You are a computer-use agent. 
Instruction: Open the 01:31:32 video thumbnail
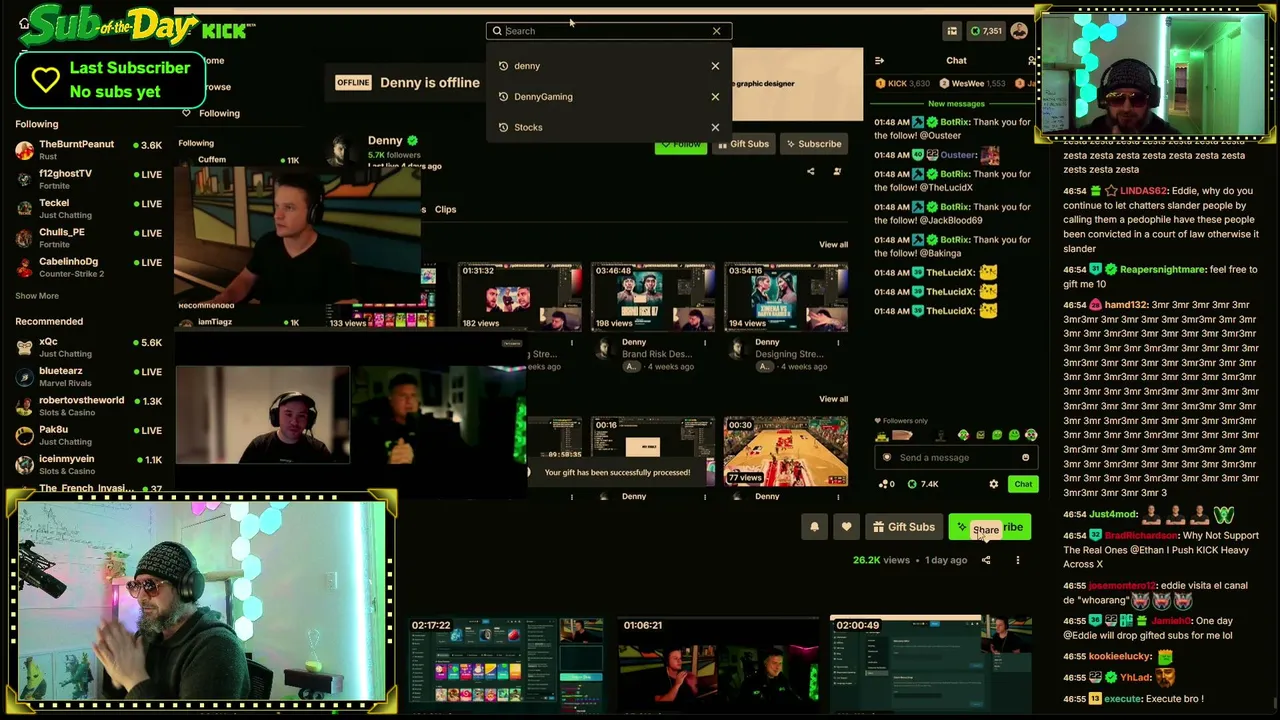point(519,297)
